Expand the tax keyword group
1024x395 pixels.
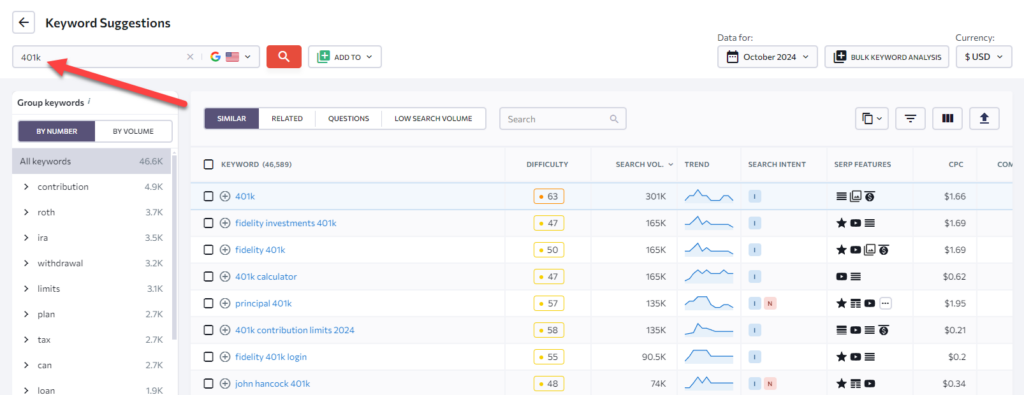26,340
